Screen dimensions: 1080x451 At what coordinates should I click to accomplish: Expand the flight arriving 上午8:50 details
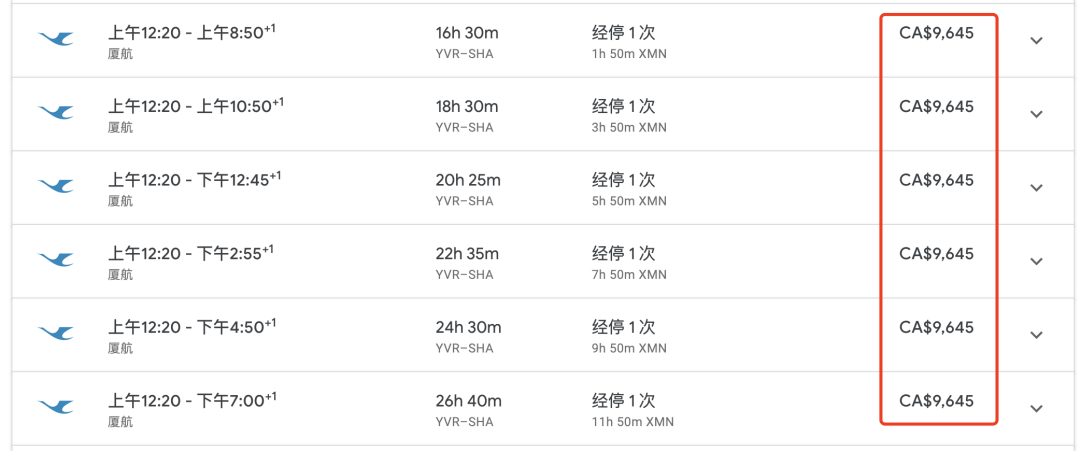pos(1037,41)
